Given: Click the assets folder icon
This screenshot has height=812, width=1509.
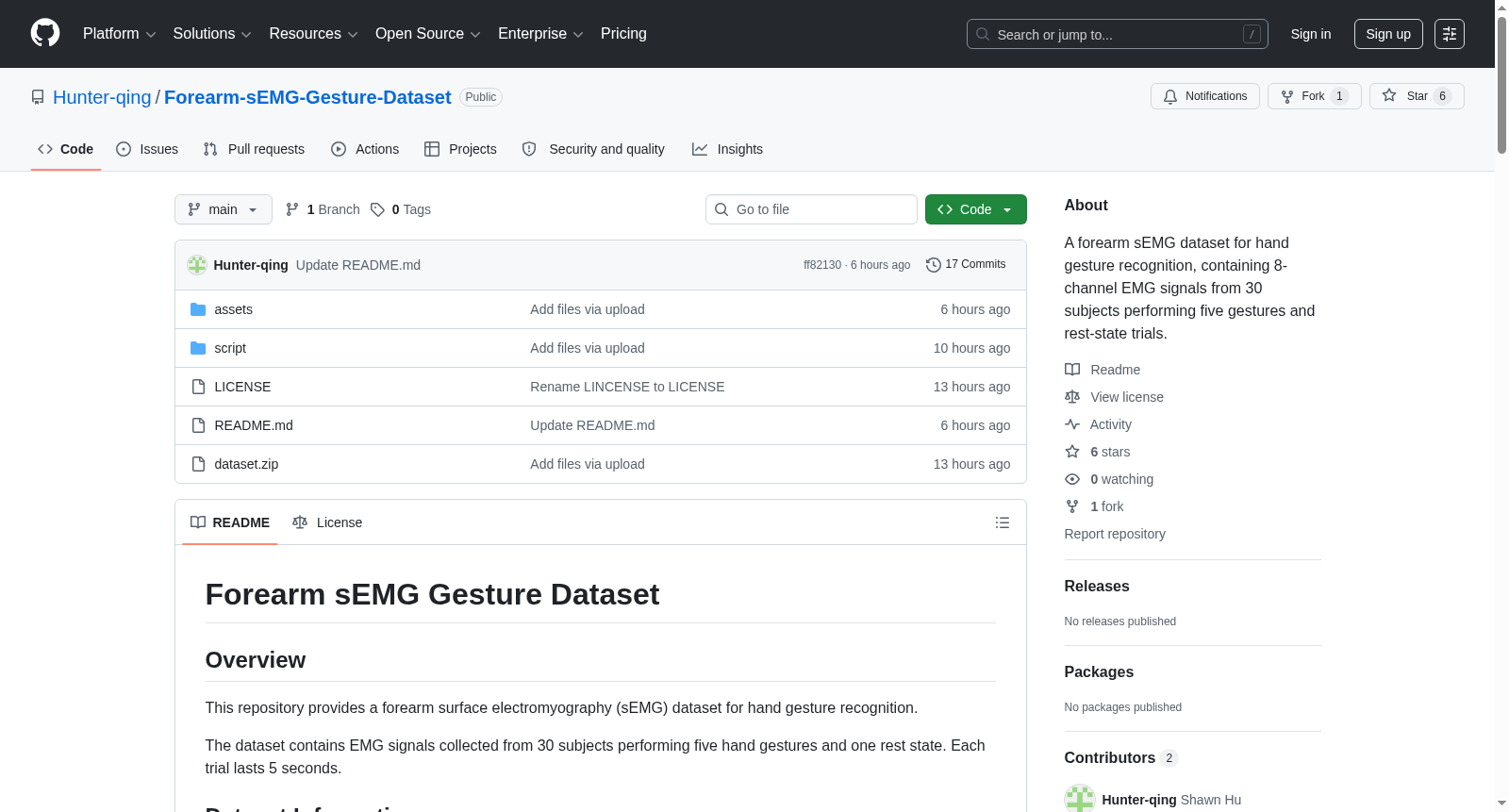Looking at the screenshot, I should tap(198, 309).
